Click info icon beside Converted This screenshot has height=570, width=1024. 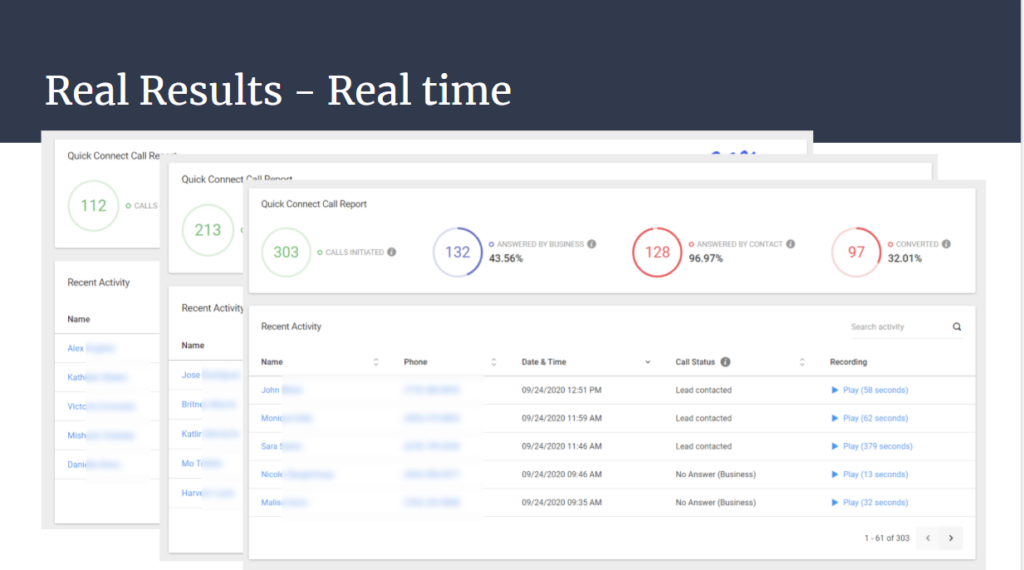pyautogui.click(x=946, y=244)
